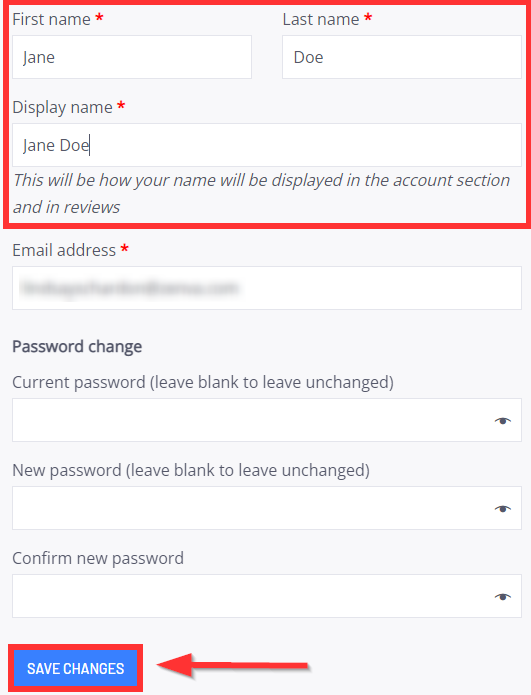Click the Confirm new password label
The width and height of the screenshot is (531, 695).
98,558
